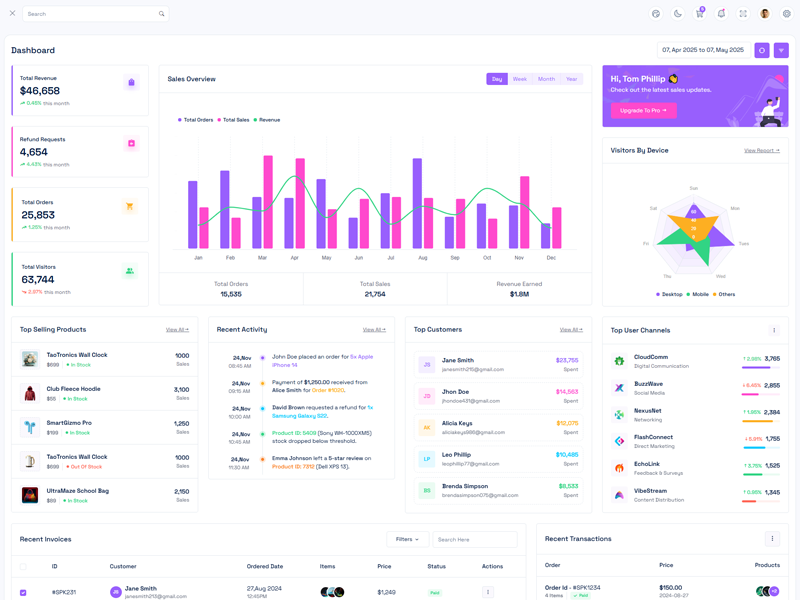Click the Upgrade To Pro button
Viewport: 800px width, 600px height.
pos(643,110)
